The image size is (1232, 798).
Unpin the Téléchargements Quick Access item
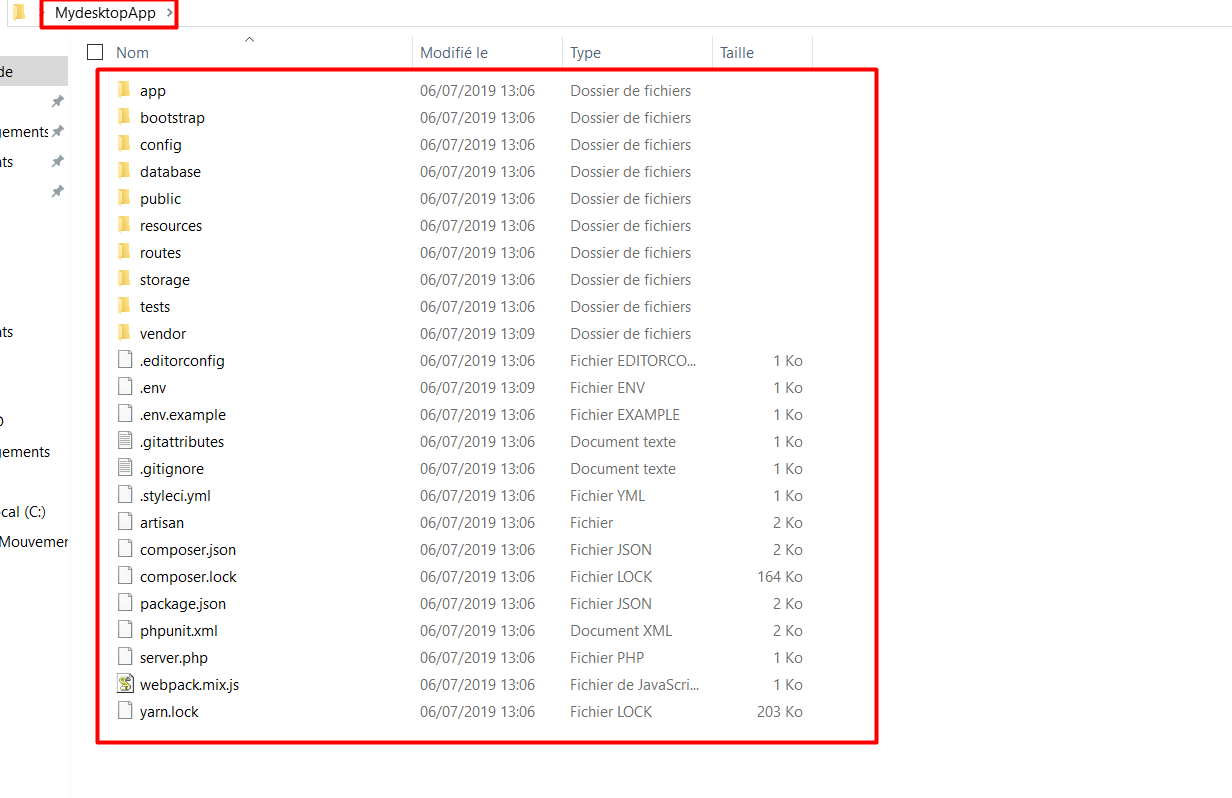coord(57,130)
